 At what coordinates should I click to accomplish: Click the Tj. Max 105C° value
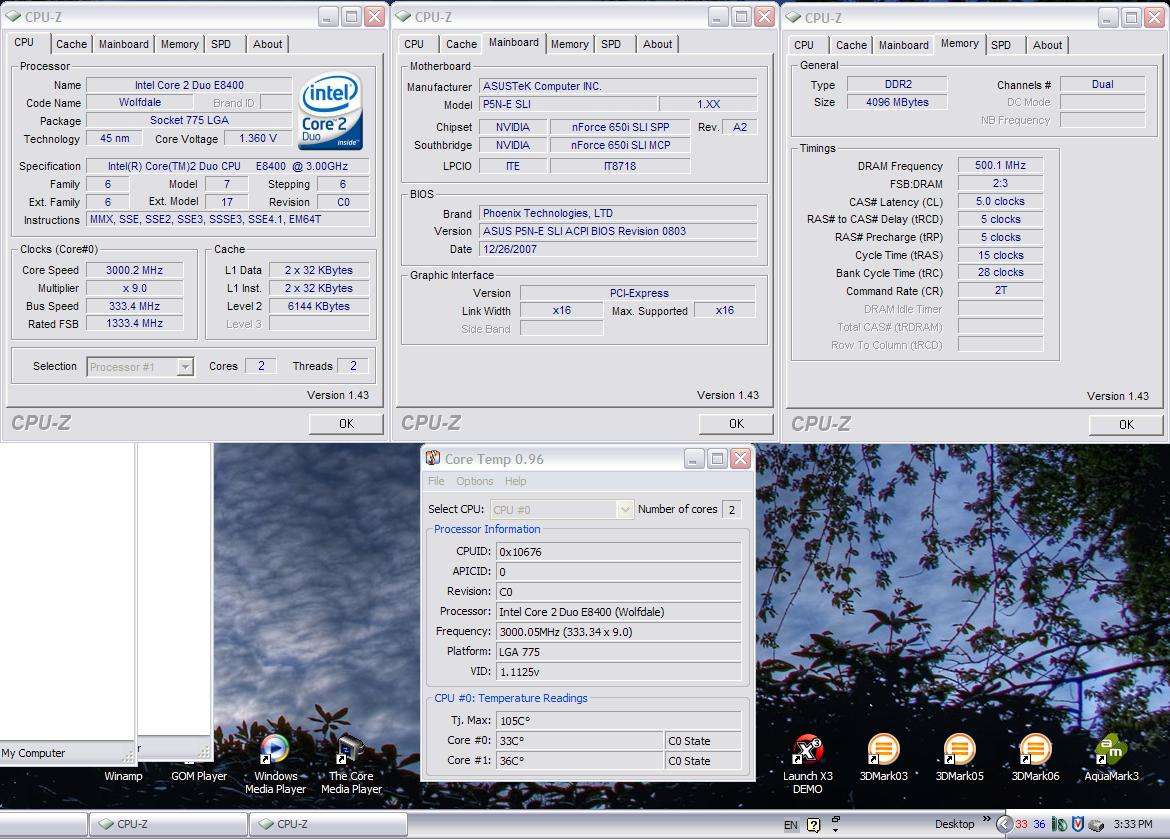(x=619, y=721)
